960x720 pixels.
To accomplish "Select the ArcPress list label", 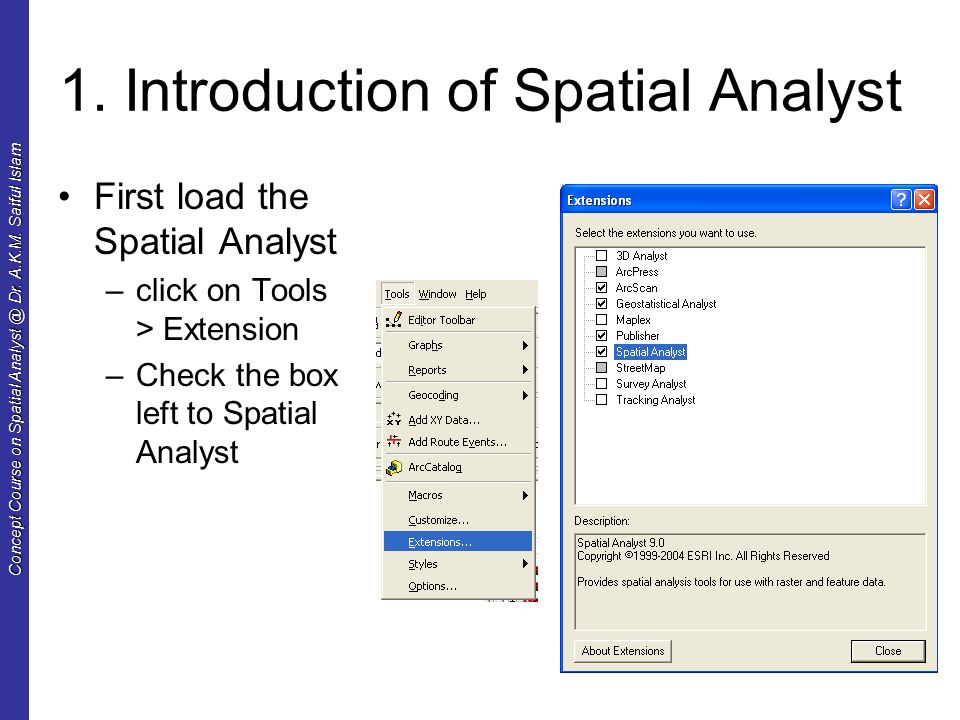I will (x=637, y=271).
